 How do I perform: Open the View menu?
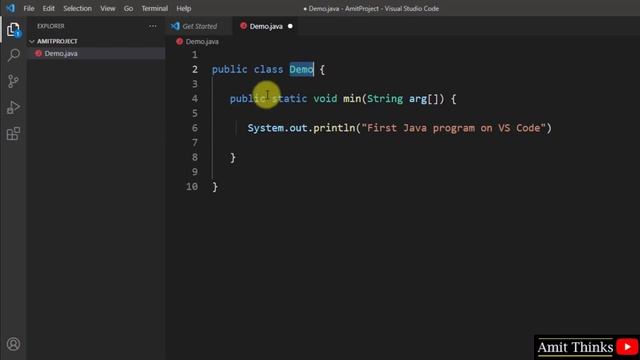[108, 8]
